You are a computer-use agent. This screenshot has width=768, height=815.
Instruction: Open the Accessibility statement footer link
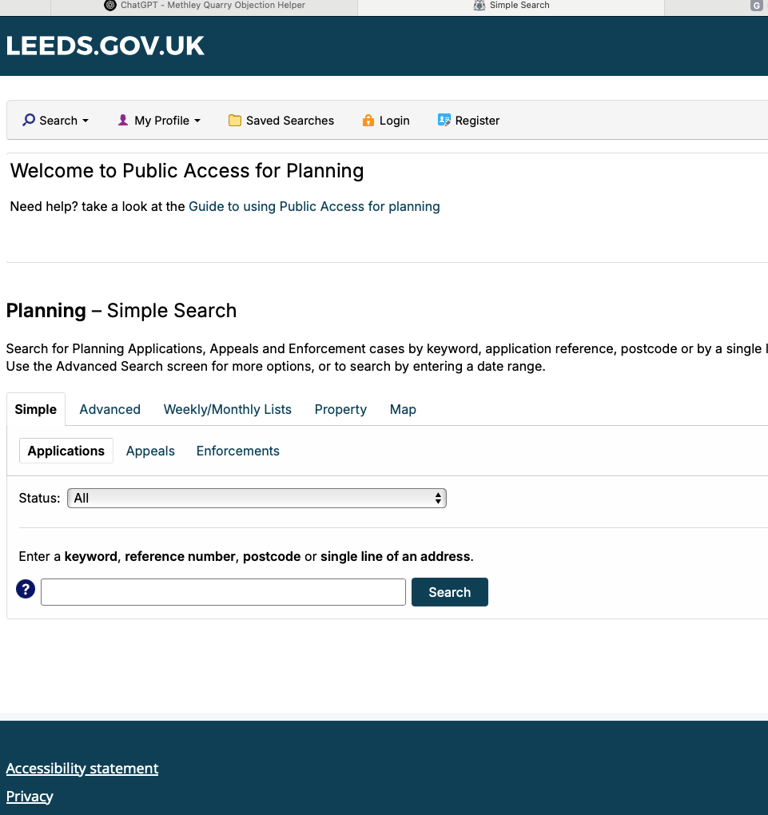coord(82,768)
